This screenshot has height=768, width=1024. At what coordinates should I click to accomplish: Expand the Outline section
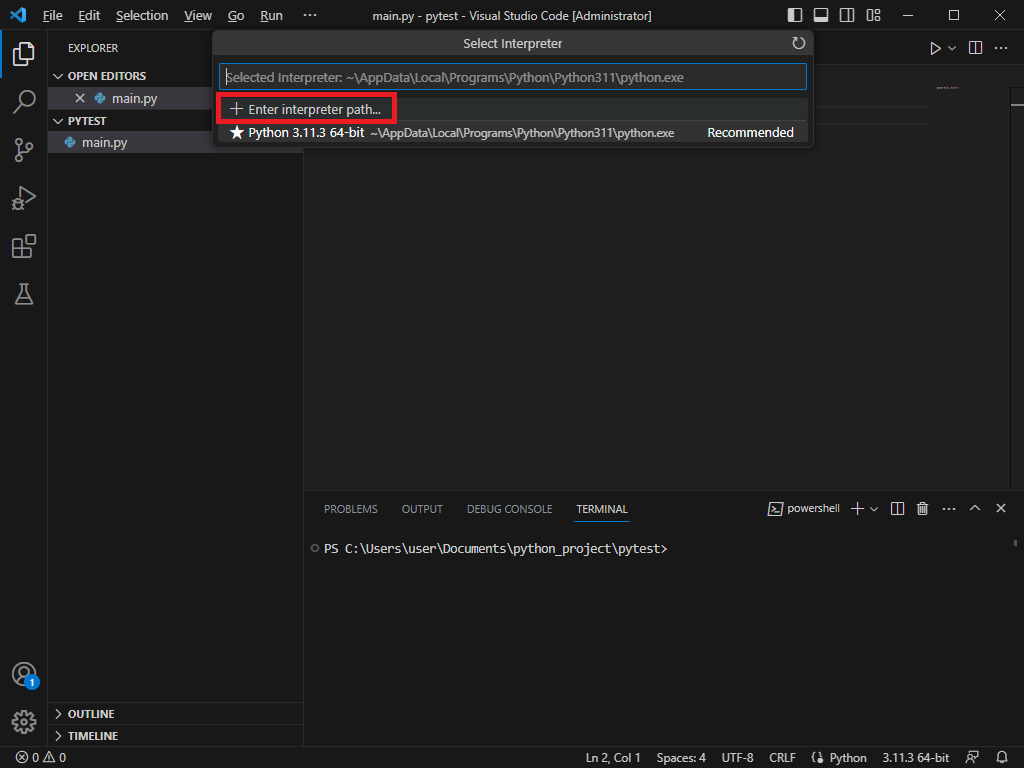(90, 714)
